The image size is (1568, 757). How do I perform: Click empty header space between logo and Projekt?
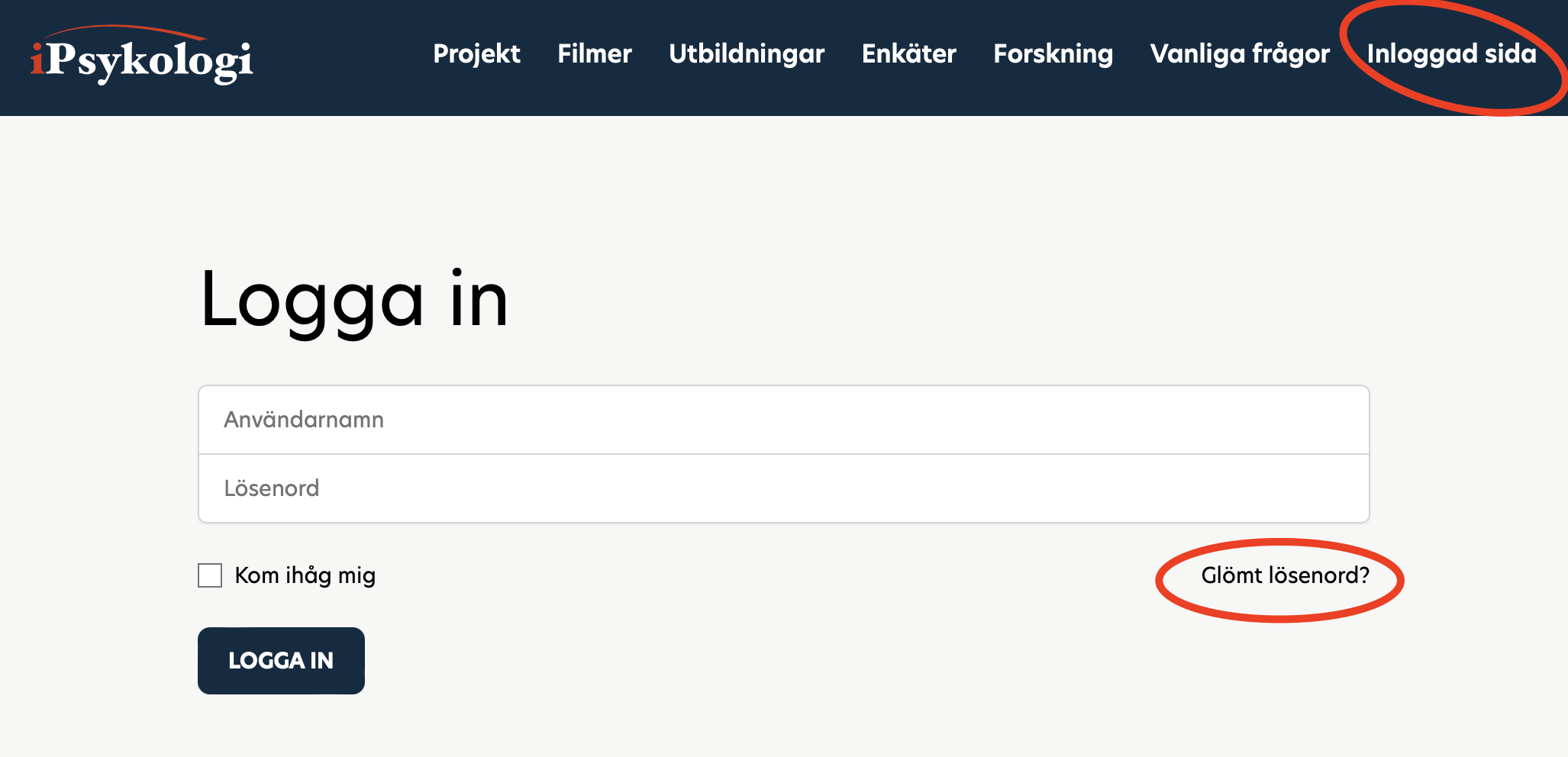pyautogui.click(x=344, y=57)
